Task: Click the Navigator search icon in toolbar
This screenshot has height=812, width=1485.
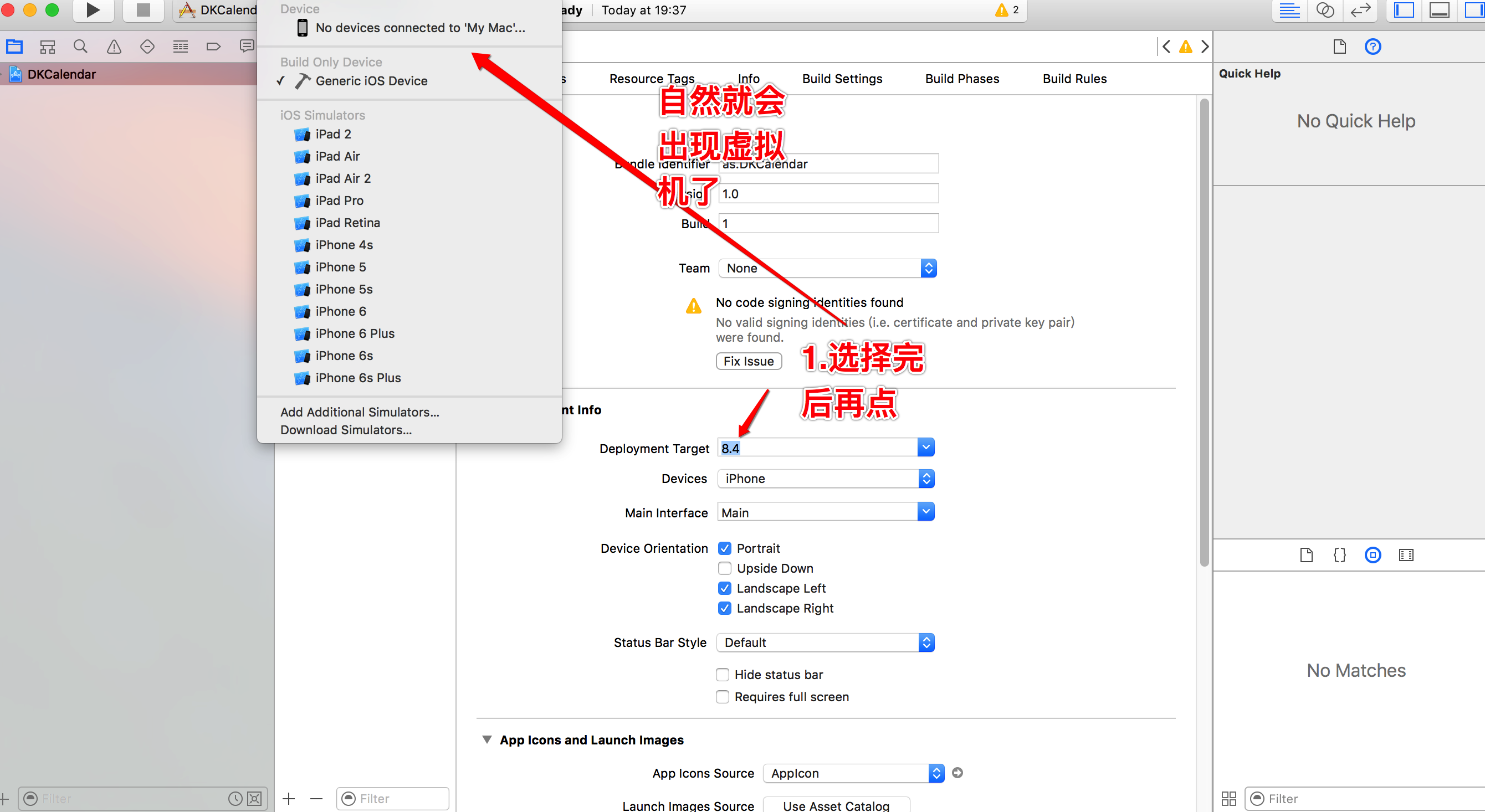Action: (x=79, y=48)
